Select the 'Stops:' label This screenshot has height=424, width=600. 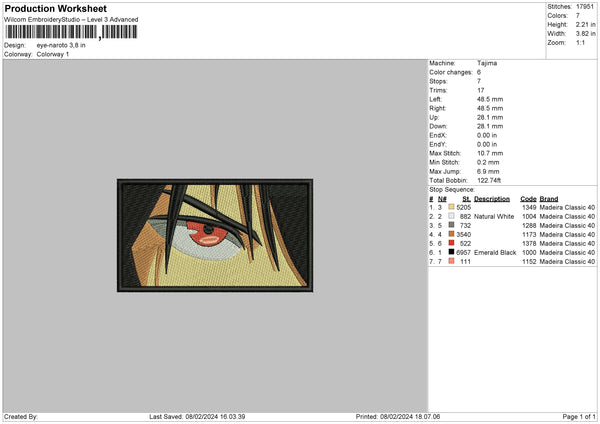(x=438, y=81)
